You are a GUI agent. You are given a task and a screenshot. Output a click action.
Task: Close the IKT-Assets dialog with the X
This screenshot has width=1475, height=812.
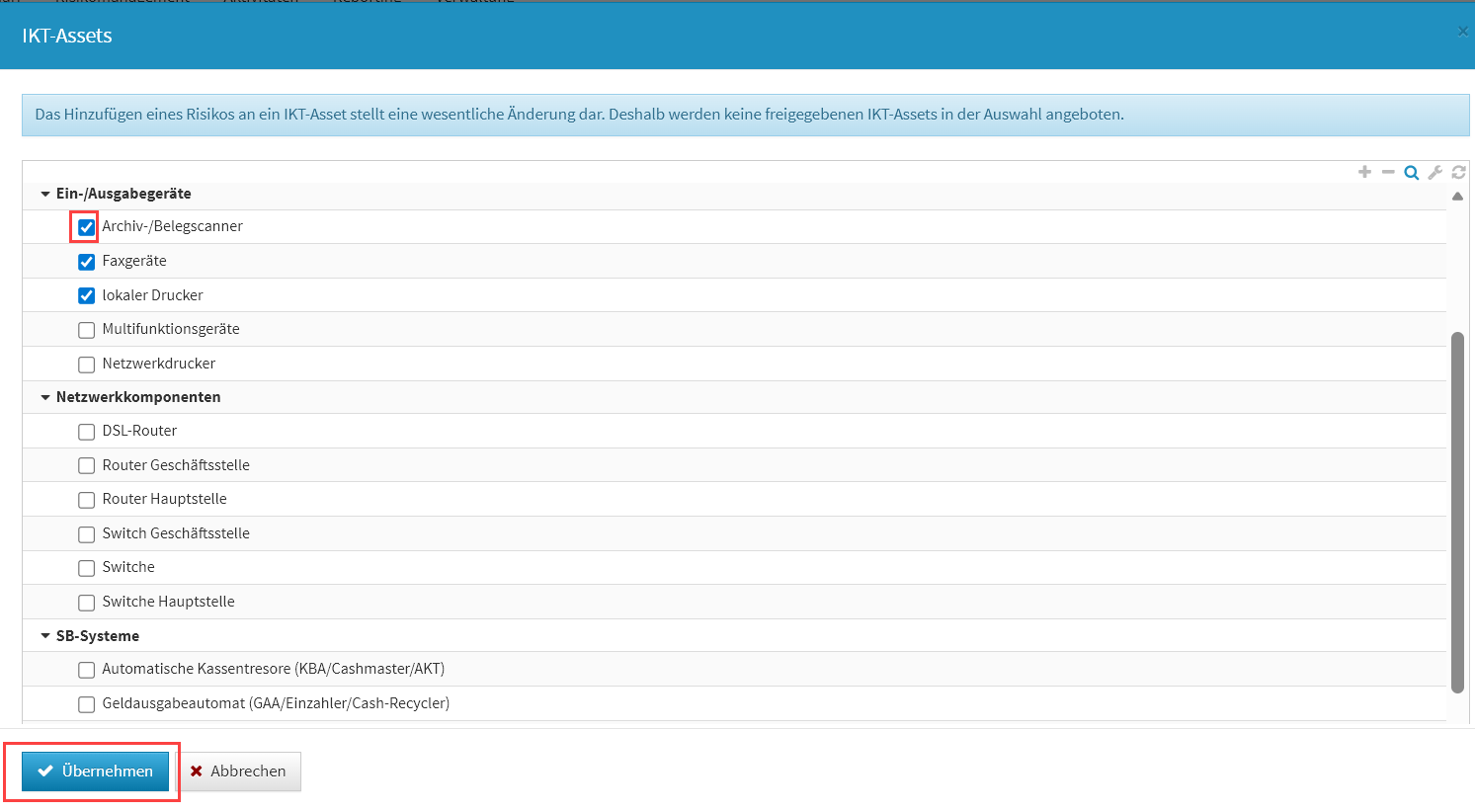click(x=1462, y=32)
